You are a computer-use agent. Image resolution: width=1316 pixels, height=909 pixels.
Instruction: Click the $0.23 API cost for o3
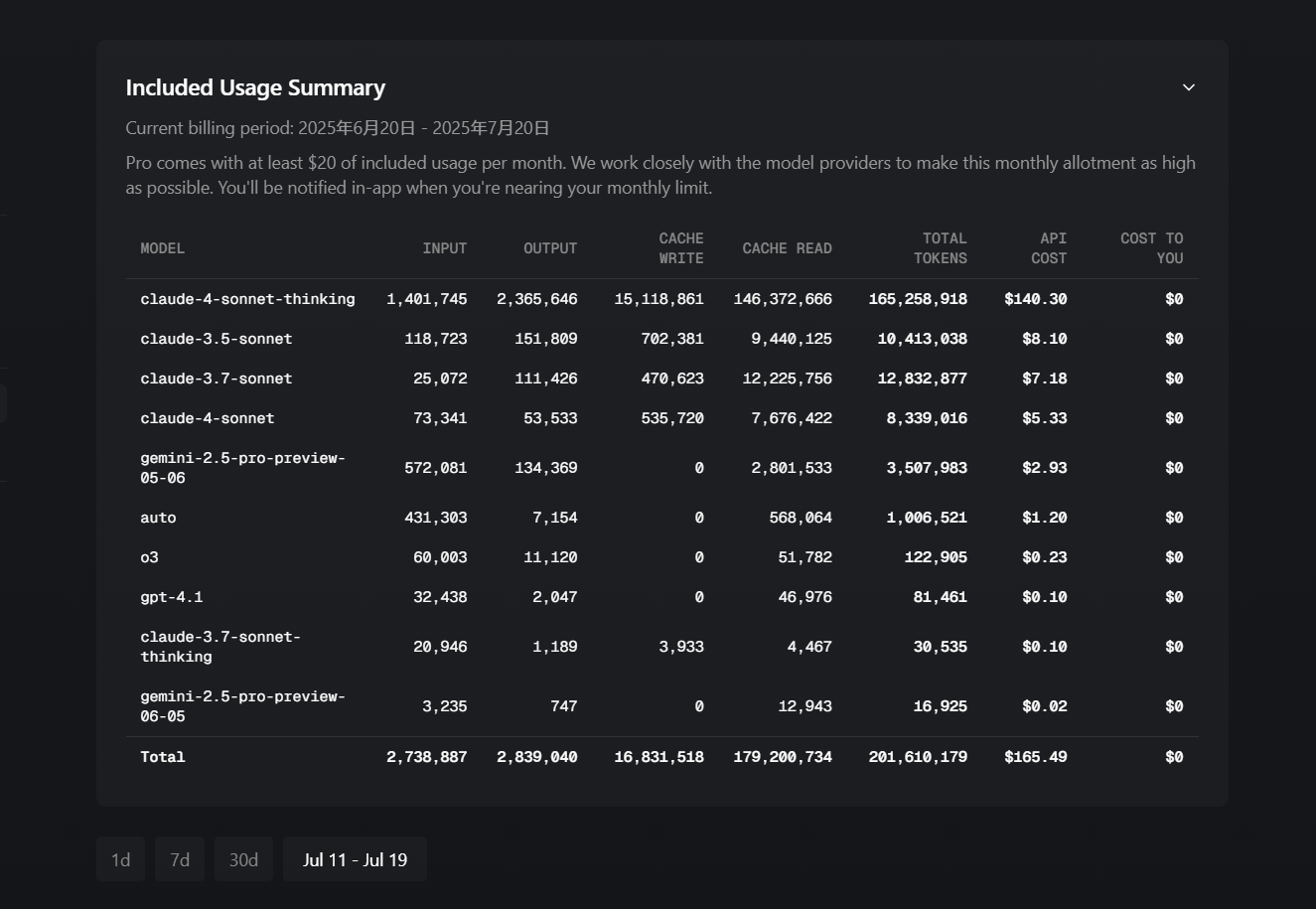(1045, 557)
